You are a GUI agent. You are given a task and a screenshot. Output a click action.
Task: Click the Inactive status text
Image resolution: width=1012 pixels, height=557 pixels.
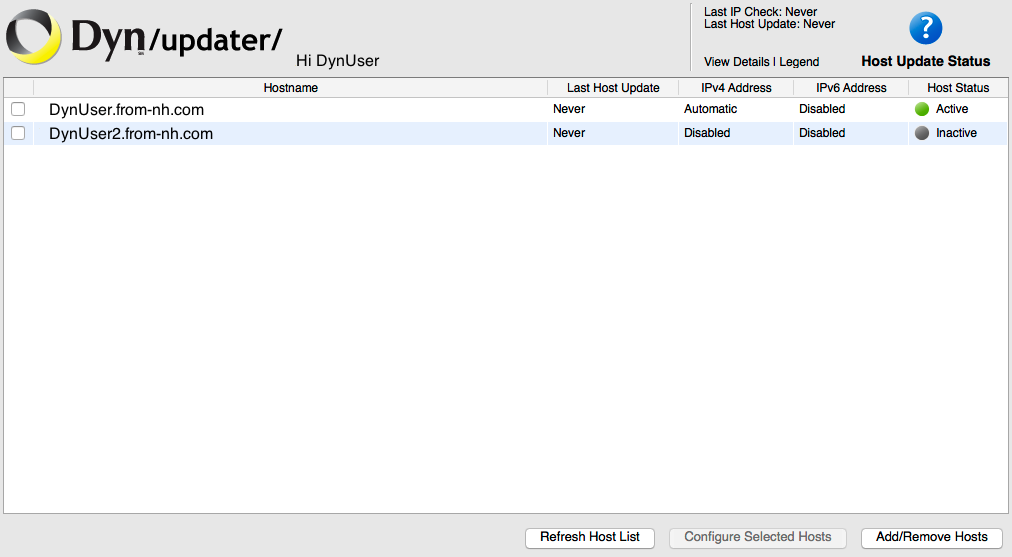(956, 133)
